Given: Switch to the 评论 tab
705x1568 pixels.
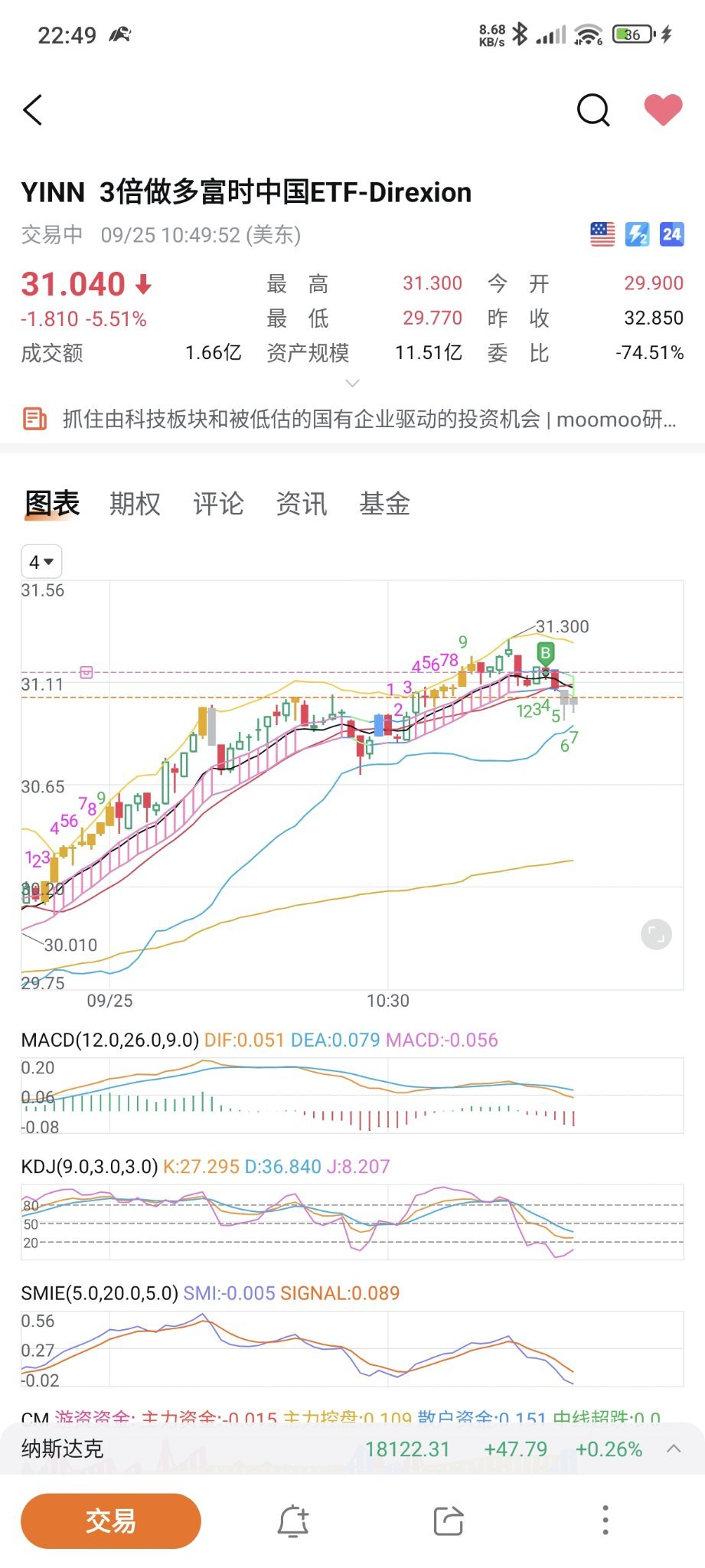Looking at the screenshot, I should click(218, 504).
